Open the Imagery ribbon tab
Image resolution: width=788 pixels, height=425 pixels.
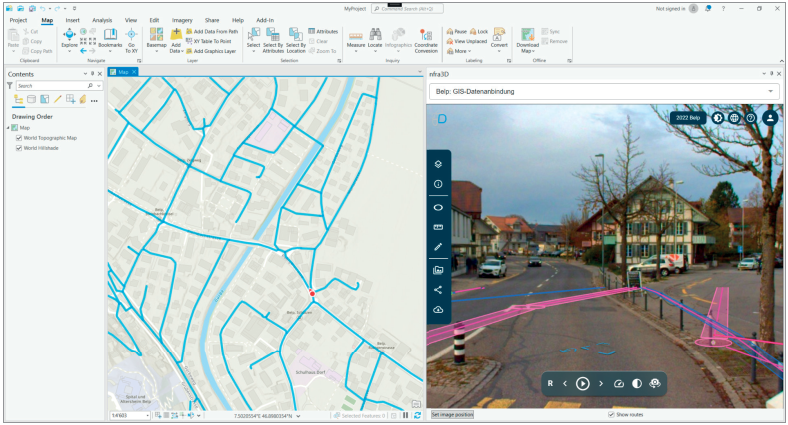tap(181, 20)
